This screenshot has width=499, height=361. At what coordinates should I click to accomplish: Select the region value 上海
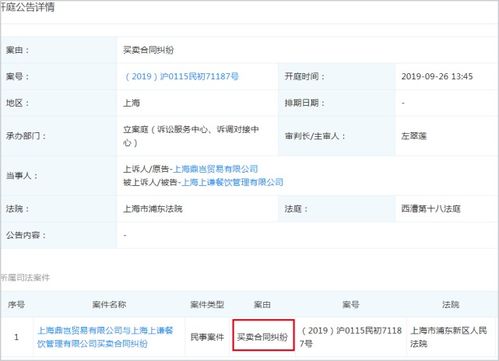click(x=132, y=103)
